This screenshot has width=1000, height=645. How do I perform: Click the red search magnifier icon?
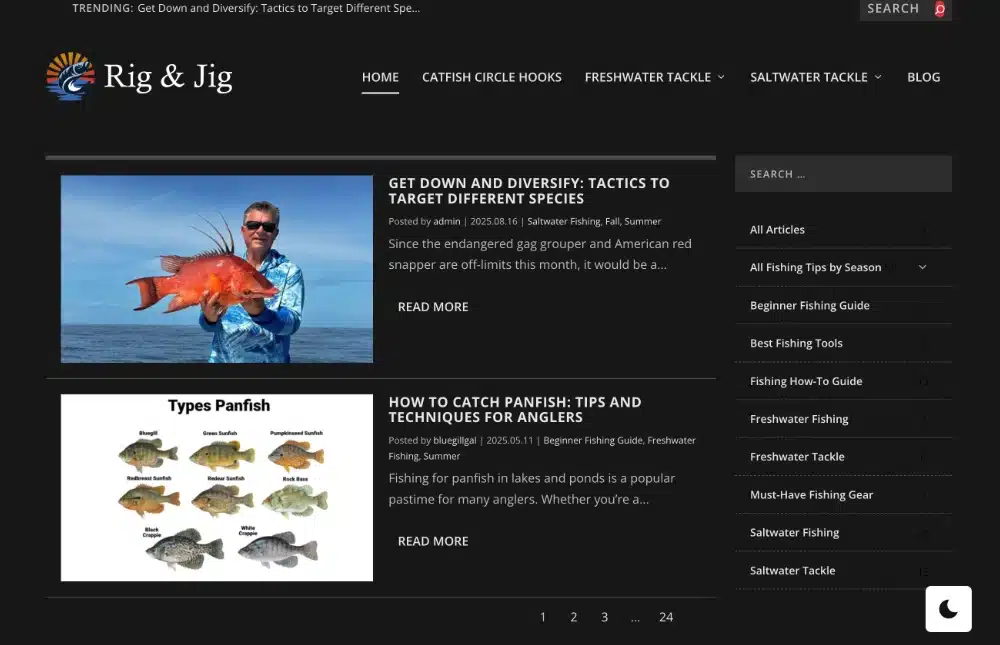(x=939, y=9)
